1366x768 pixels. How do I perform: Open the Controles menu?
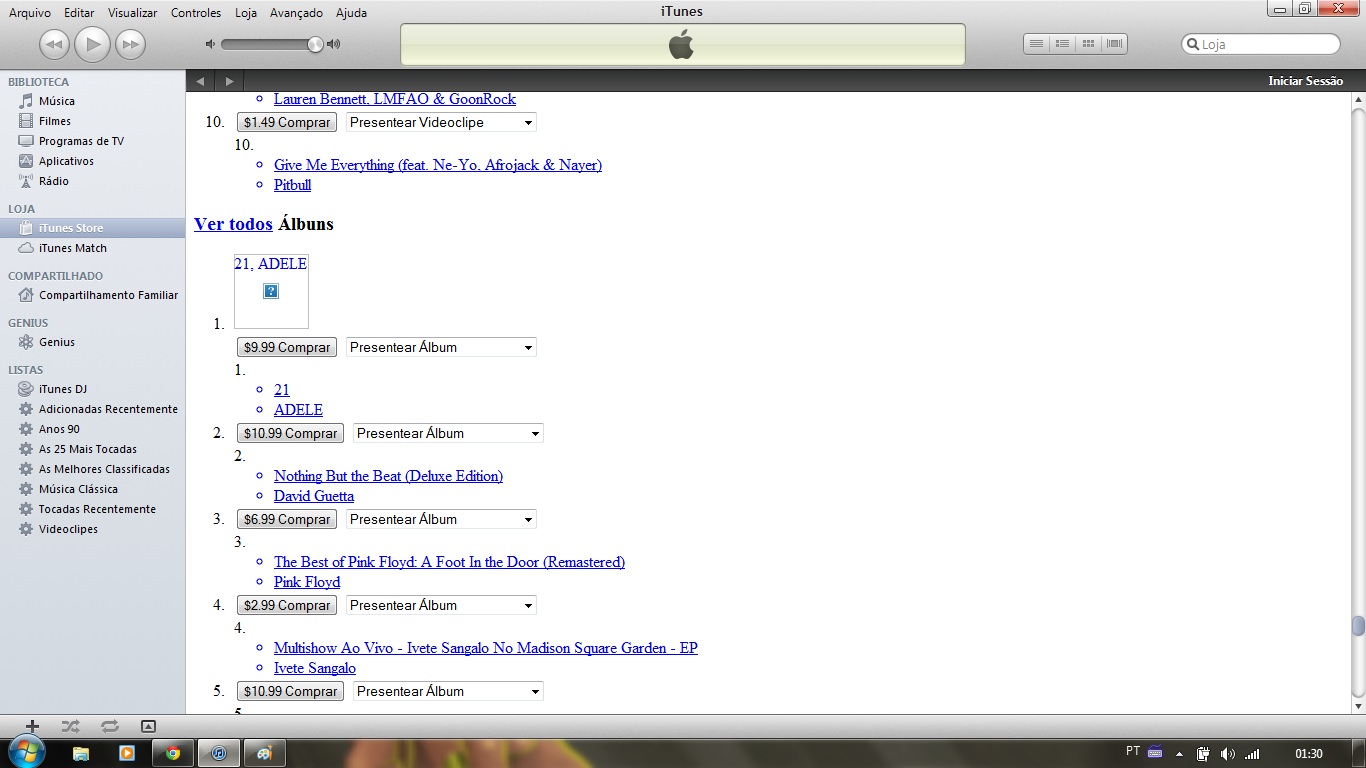coord(196,13)
